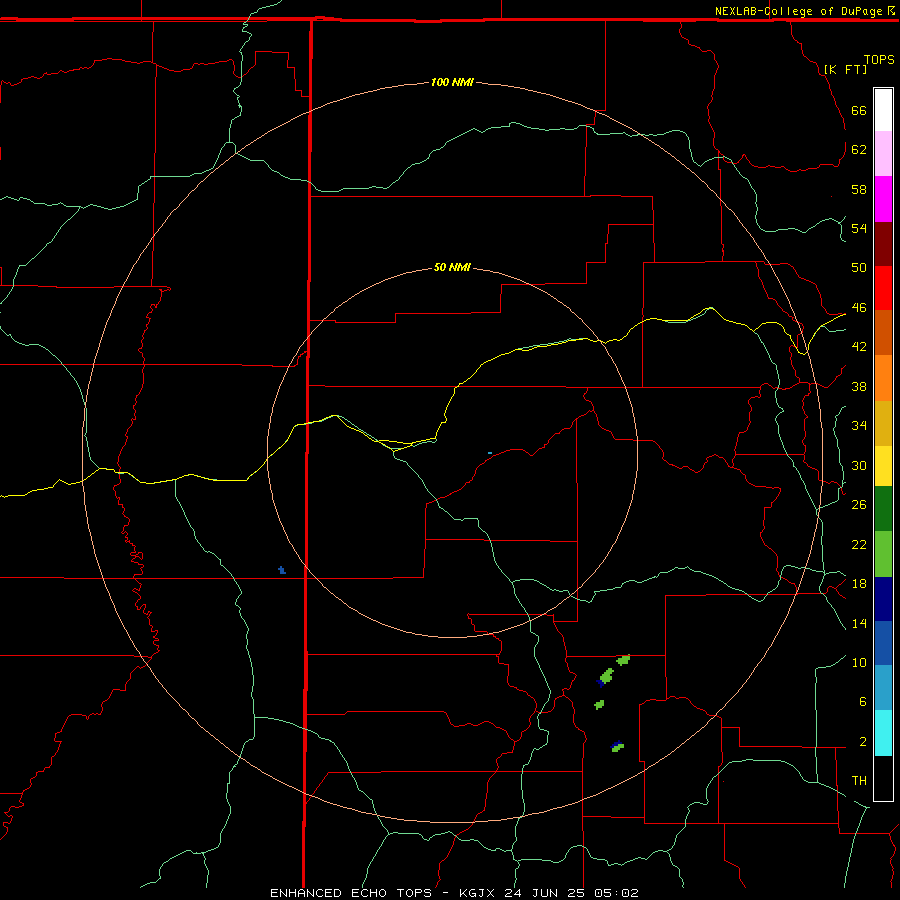
Task: Click the 2 legend value
Action: 862,742
